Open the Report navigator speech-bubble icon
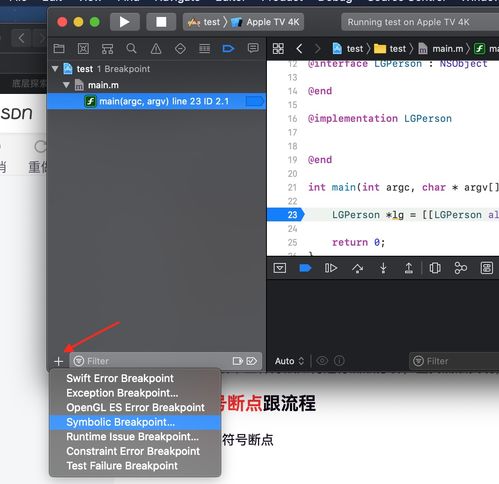The image size is (499, 484). pyautogui.click(x=253, y=48)
